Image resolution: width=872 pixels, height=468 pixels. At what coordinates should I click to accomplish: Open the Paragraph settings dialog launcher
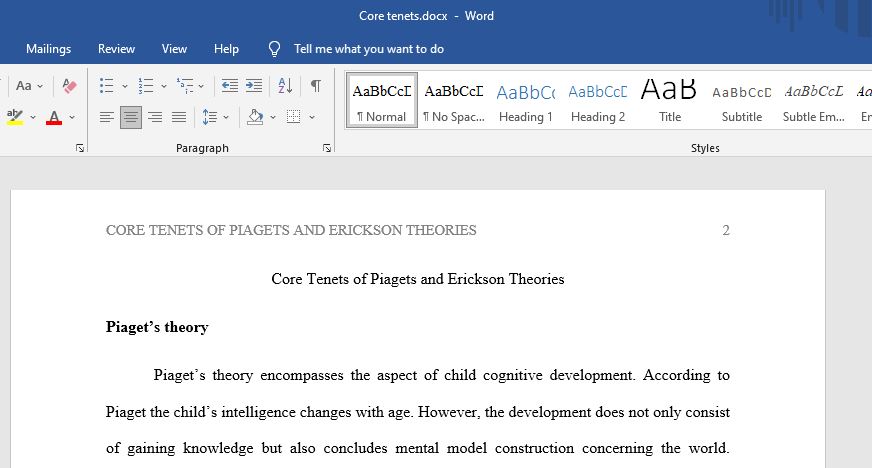click(x=326, y=148)
